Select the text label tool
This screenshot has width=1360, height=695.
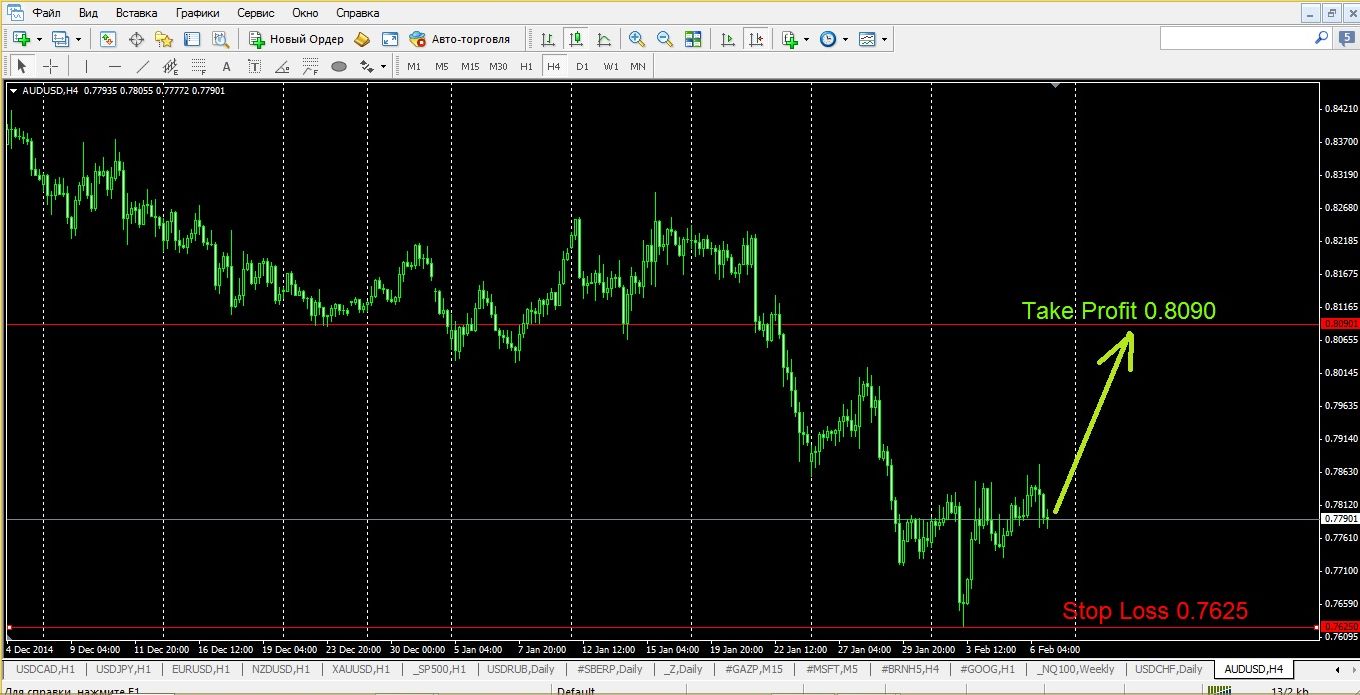pos(227,67)
